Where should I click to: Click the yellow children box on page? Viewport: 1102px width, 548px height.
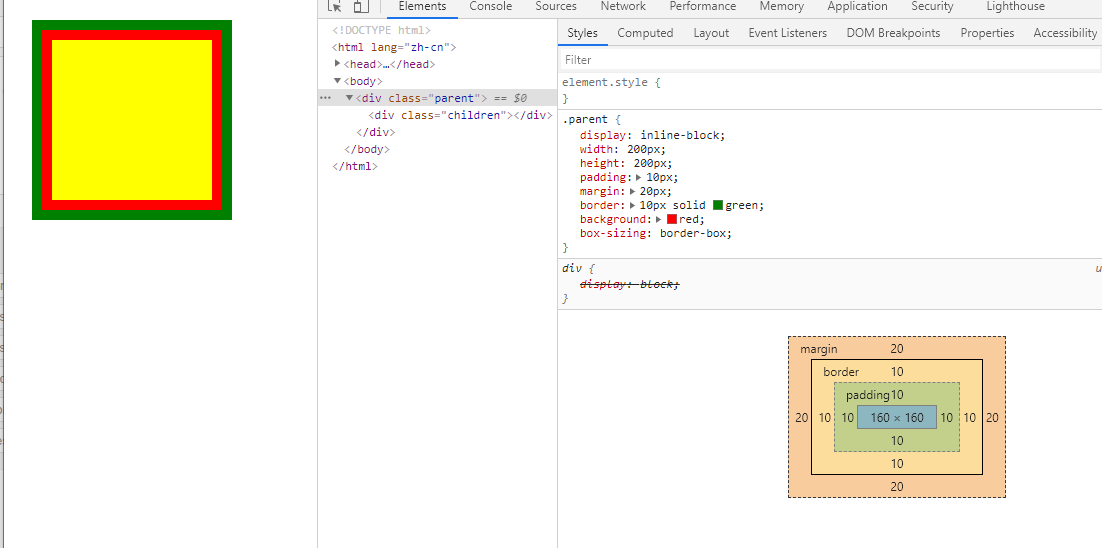point(132,120)
